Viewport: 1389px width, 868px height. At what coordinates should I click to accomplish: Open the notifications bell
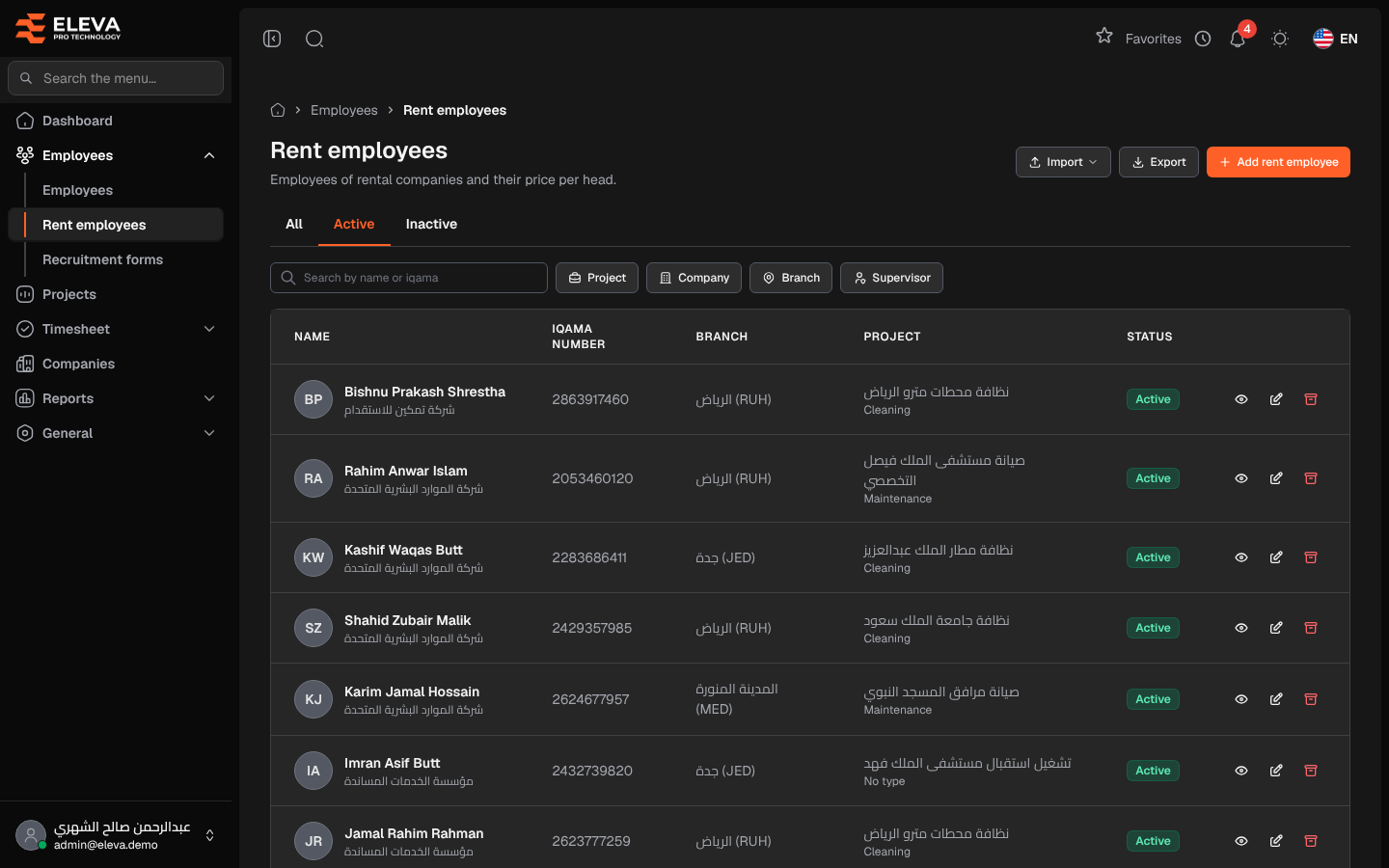click(x=1238, y=39)
